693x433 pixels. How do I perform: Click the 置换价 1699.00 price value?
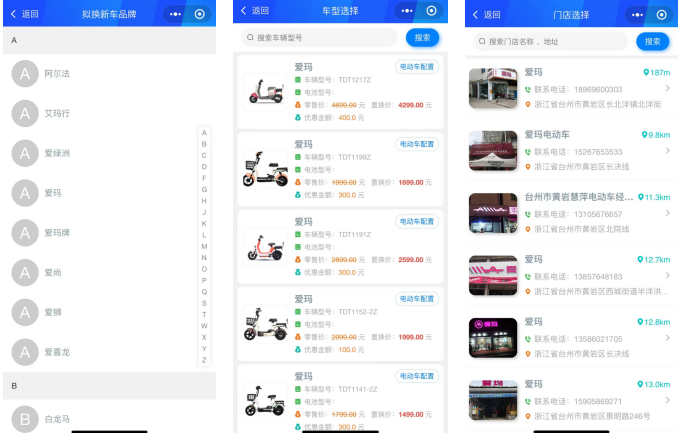coord(411,182)
